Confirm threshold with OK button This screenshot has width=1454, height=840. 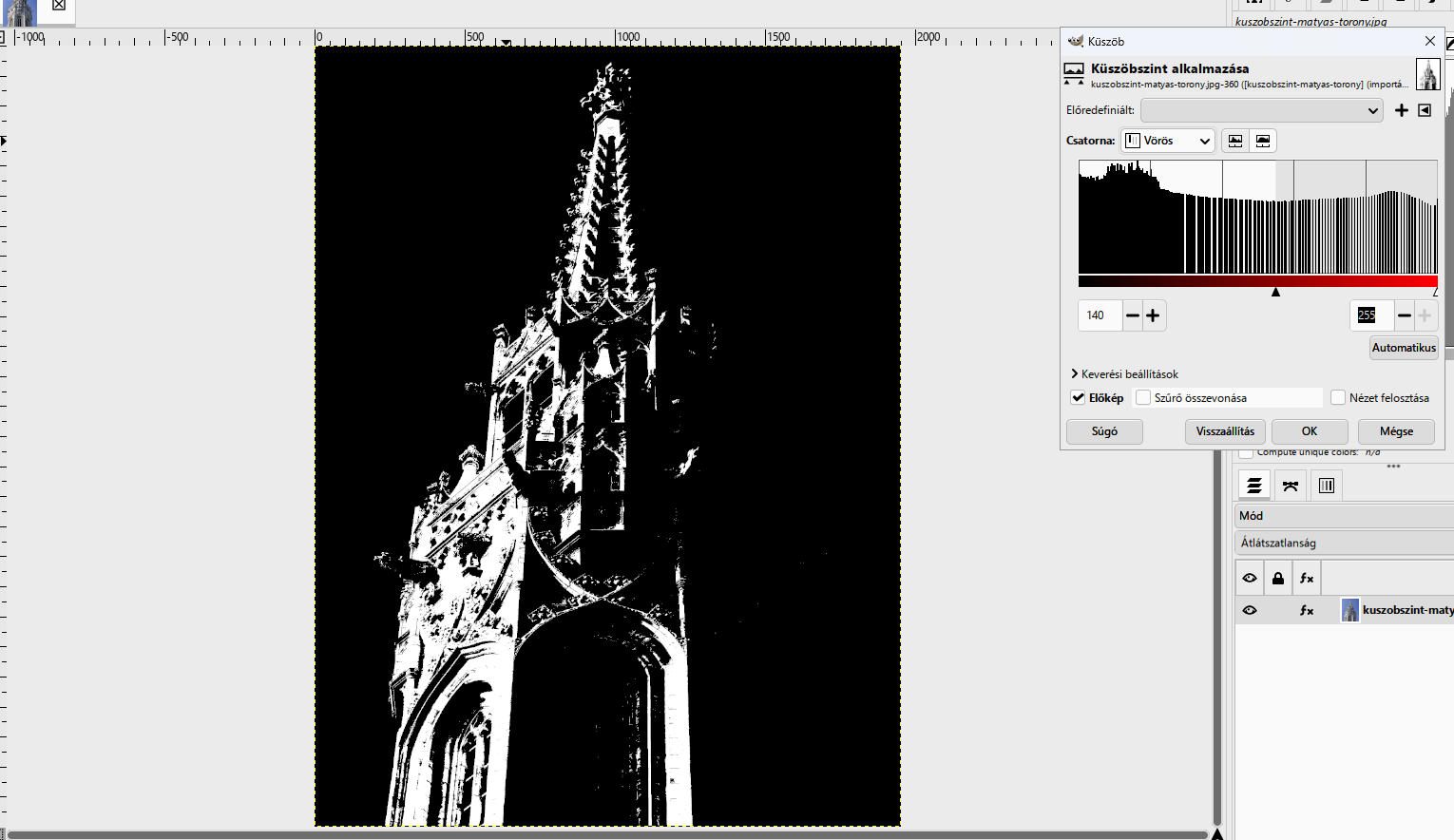coord(1310,431)
